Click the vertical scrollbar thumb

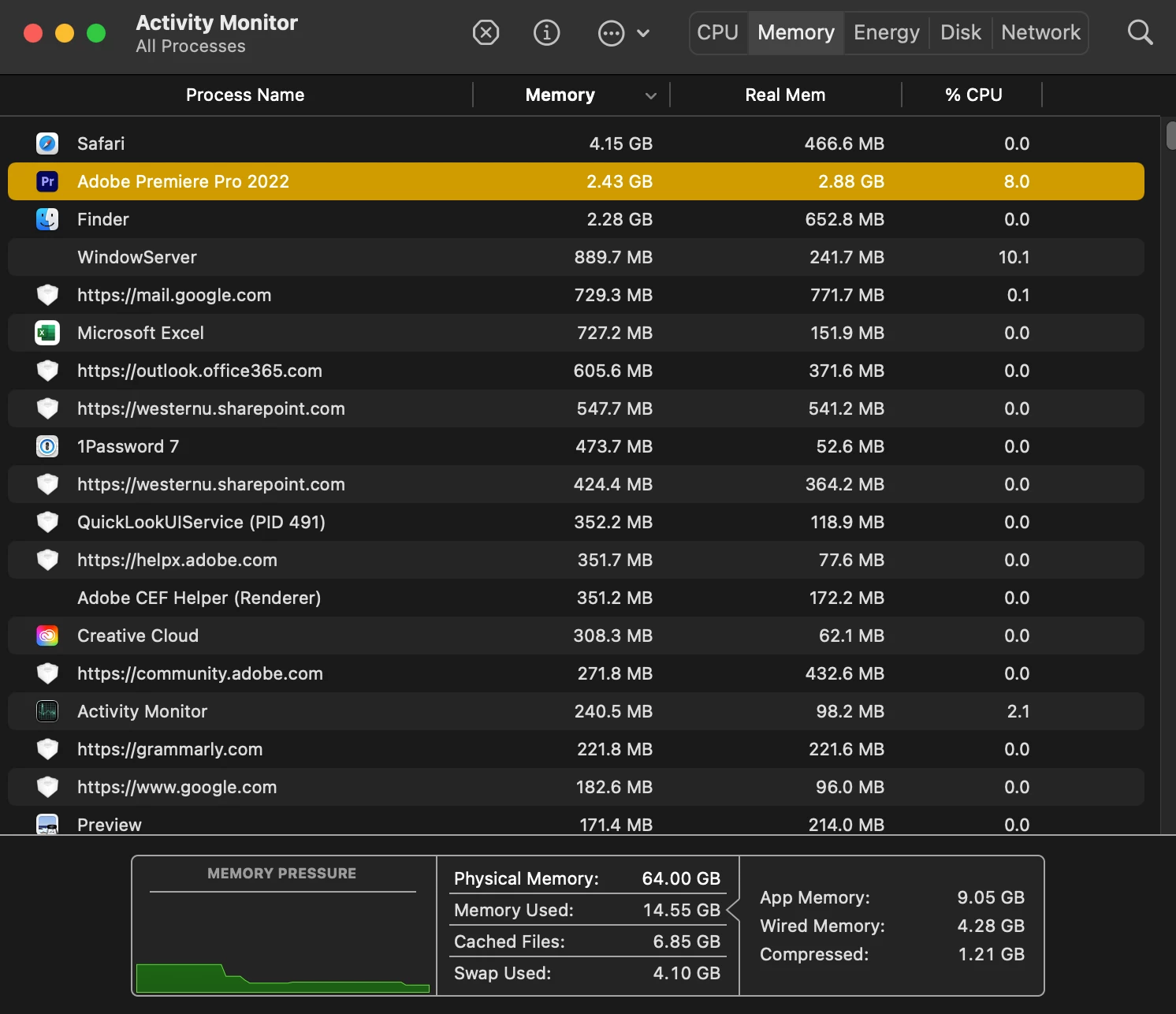(1170, 135)
